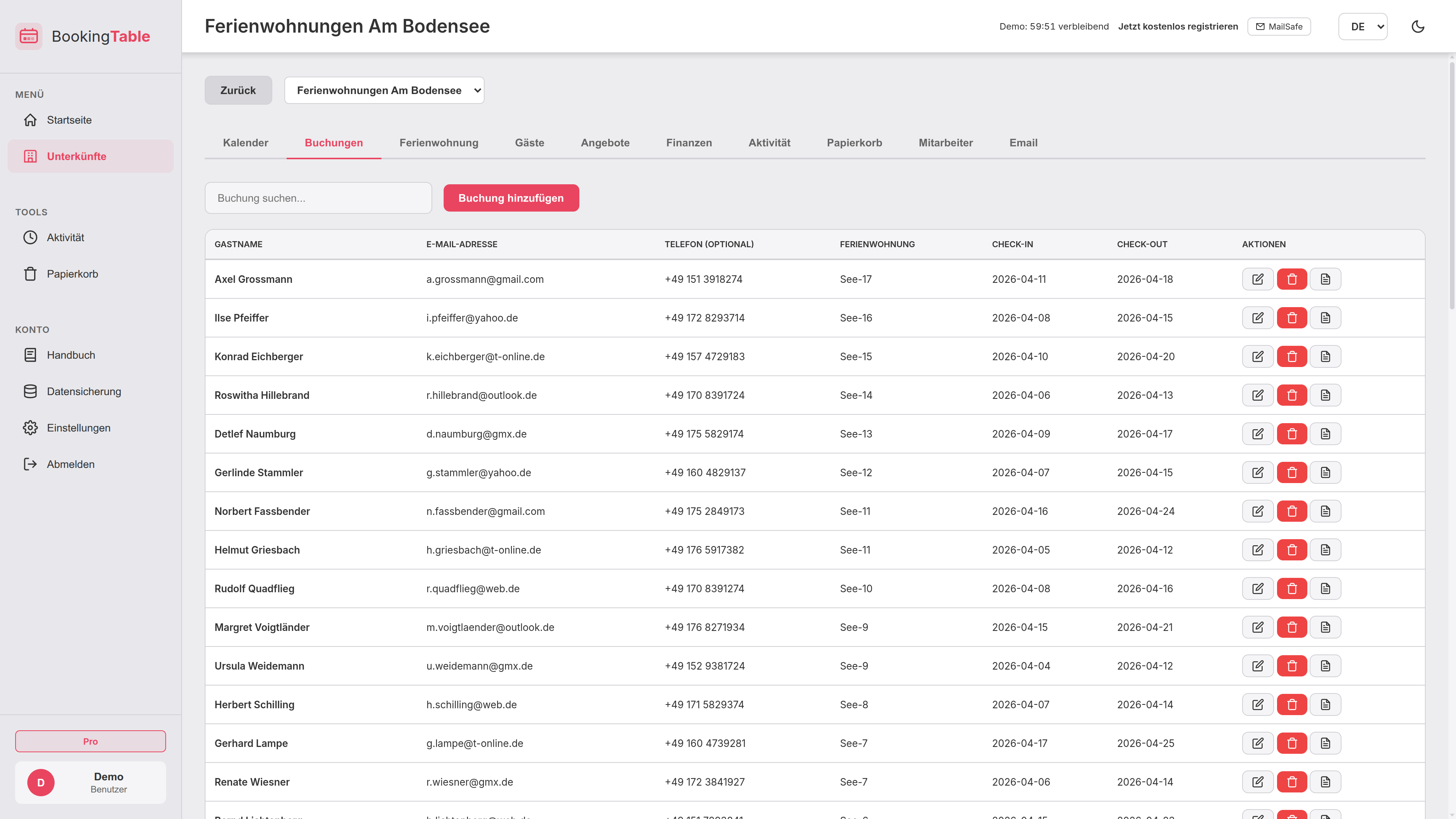This screenshot has width=1456, height=819.
Task: Delete Renate Wiesner's booking
Action: click(x=1291, y=782)
